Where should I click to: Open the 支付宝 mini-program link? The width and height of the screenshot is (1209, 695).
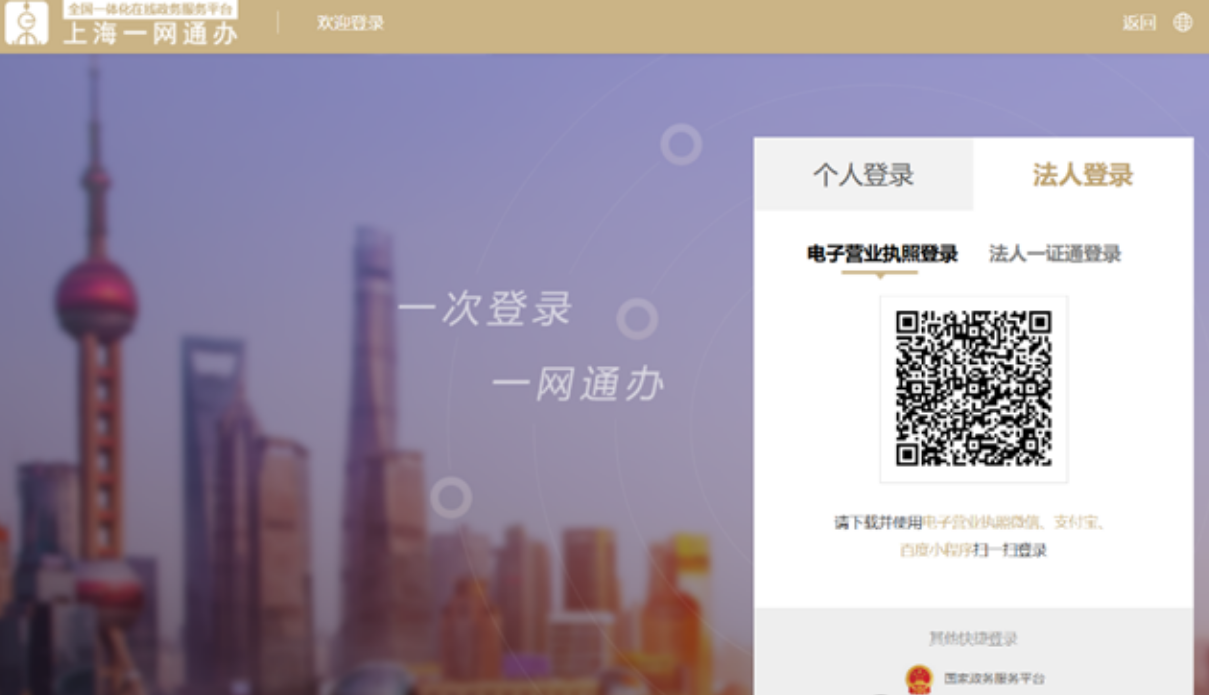(1078, 522)
